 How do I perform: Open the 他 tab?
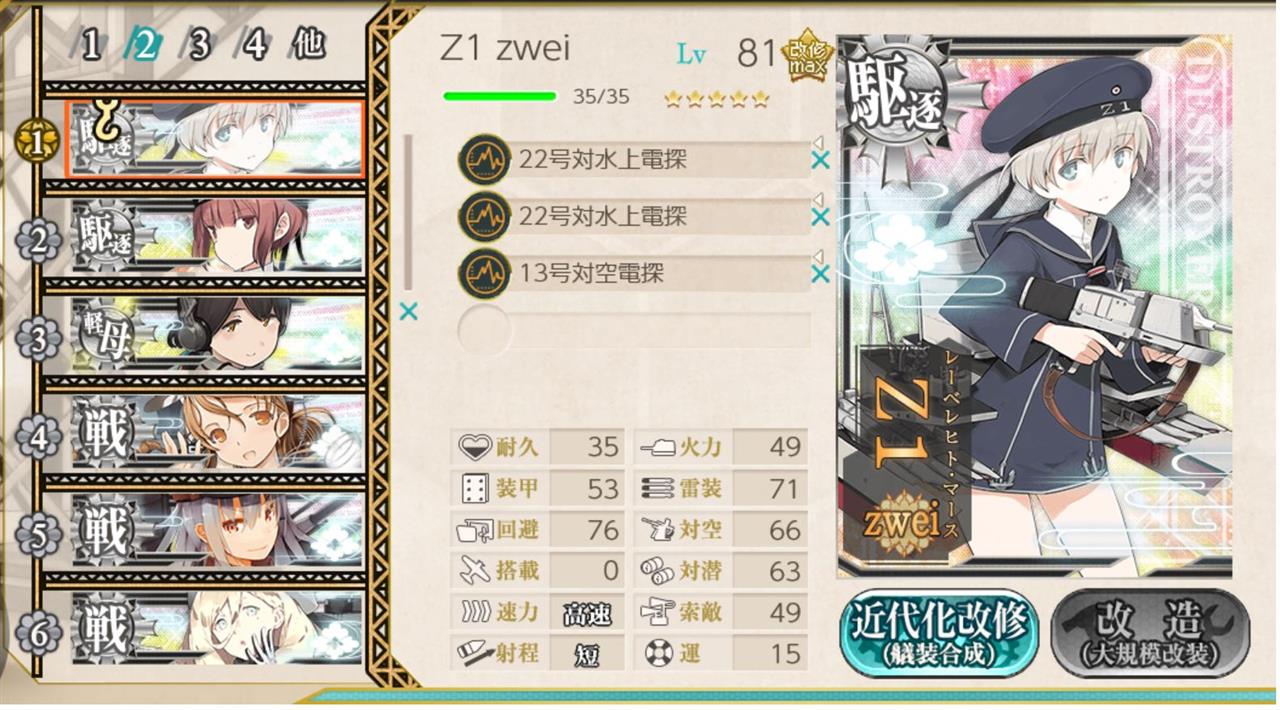click(309, 45)
